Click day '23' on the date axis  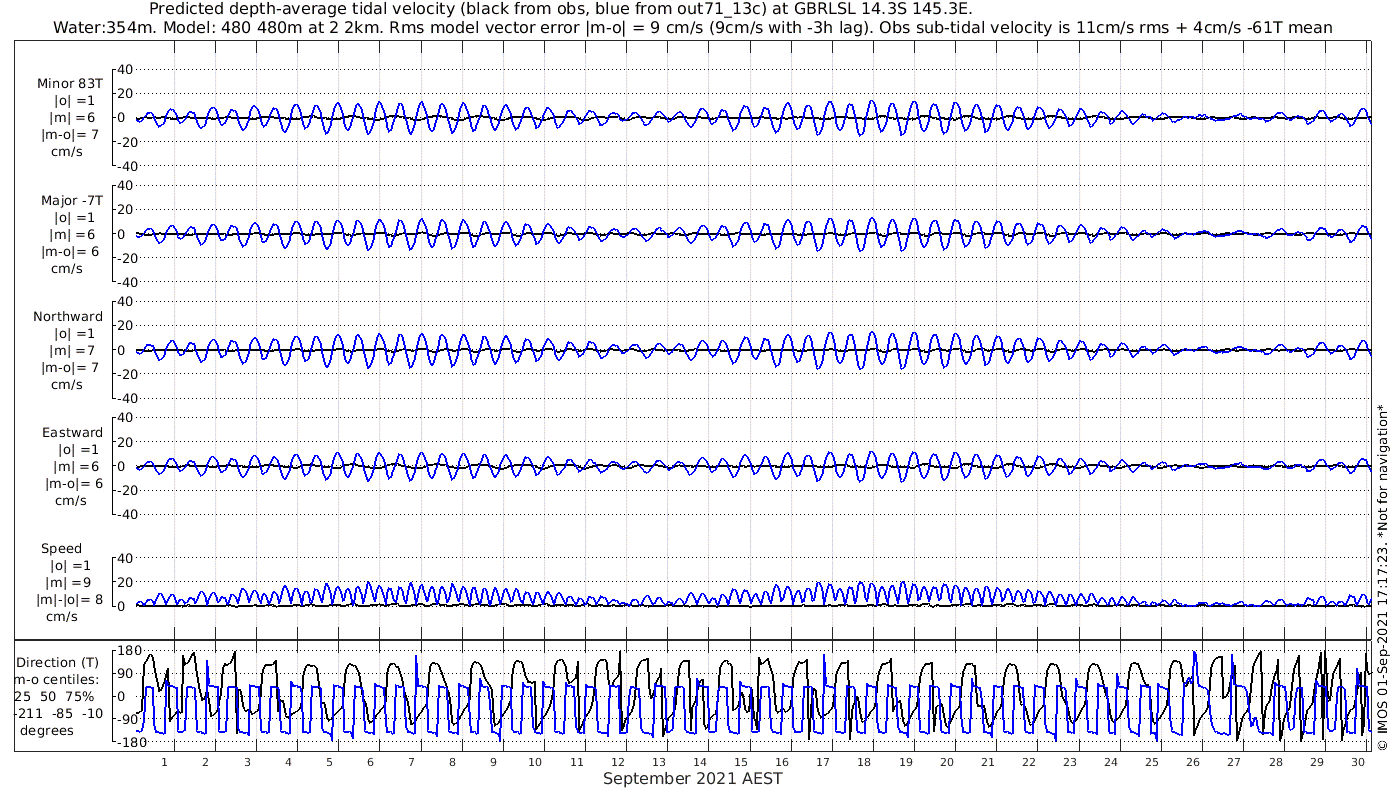pyautogui.click(x=1070, y=762)
